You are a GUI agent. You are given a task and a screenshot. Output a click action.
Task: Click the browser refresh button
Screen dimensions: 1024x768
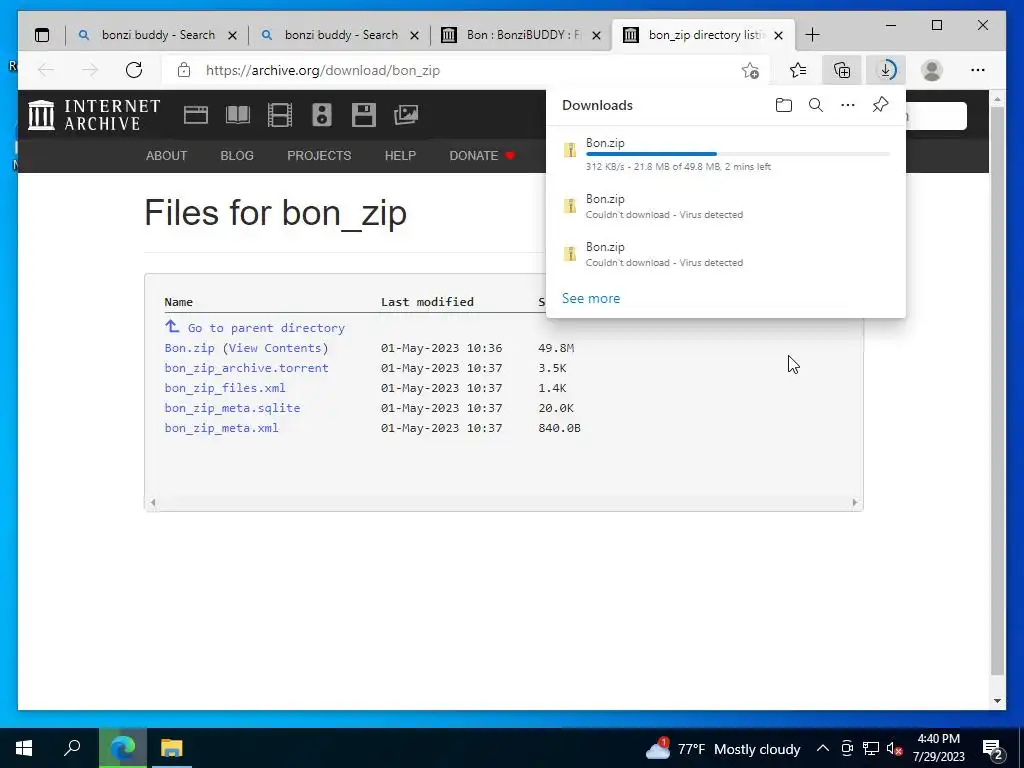tap(134, 70)
